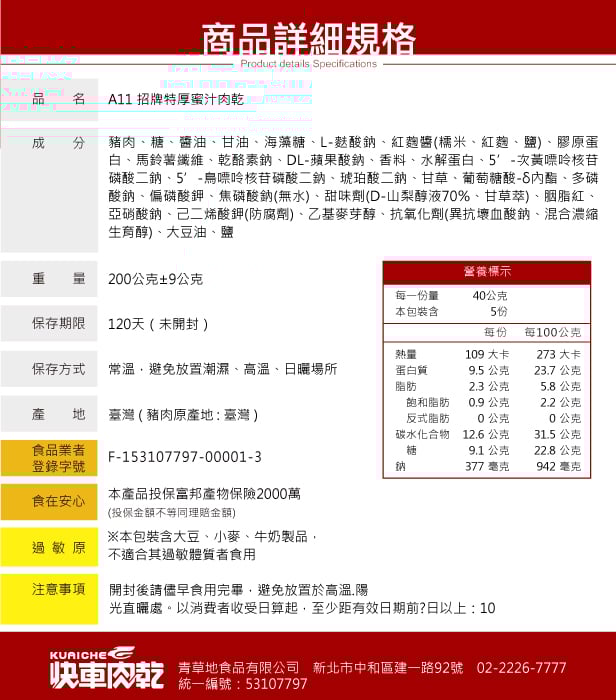
Task: Click the 商品詳細規格 heading
Action: point(308,38)
